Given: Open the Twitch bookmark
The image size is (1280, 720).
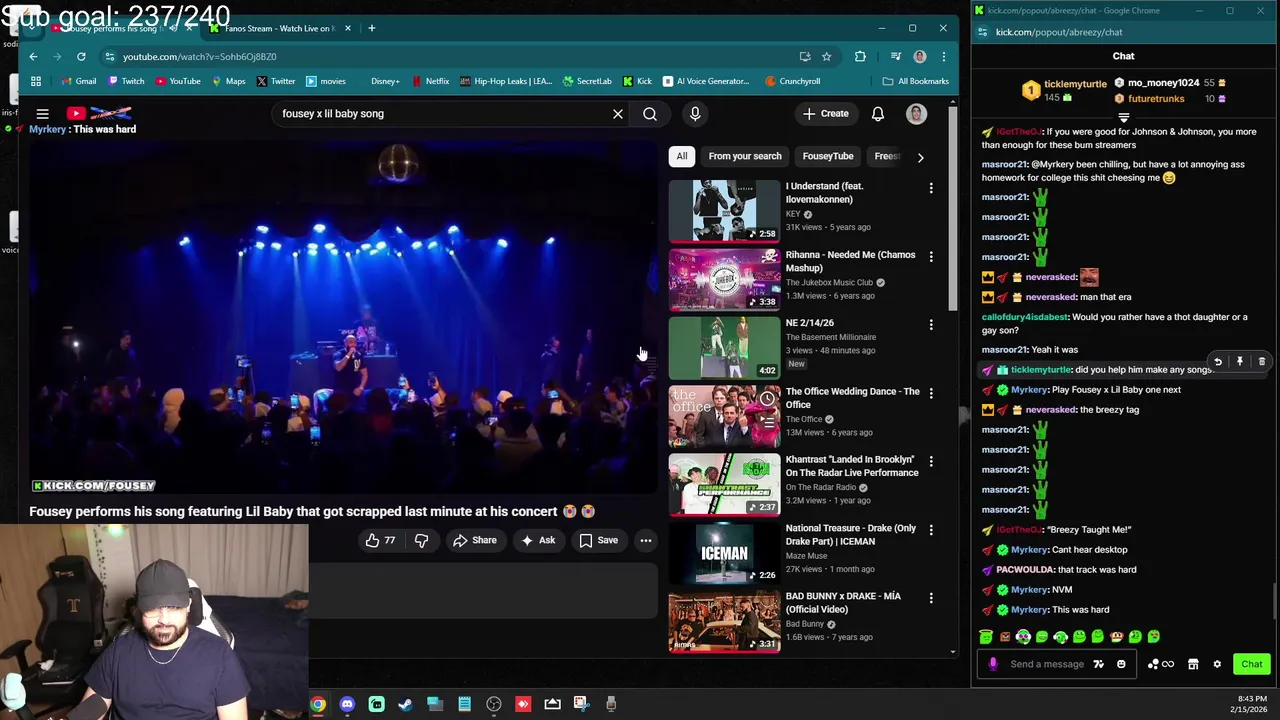Looking at the screenshot, I should 126,81.
